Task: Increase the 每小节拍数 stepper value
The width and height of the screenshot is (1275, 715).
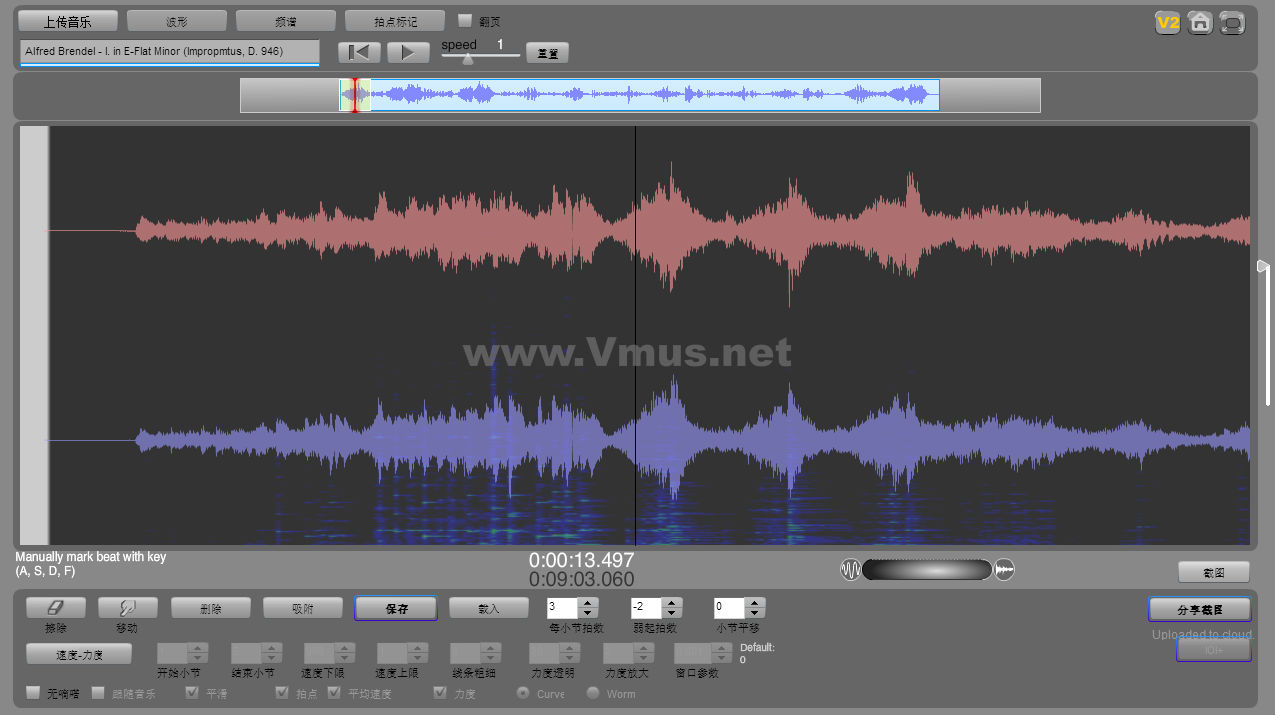Action: point(588,603)
